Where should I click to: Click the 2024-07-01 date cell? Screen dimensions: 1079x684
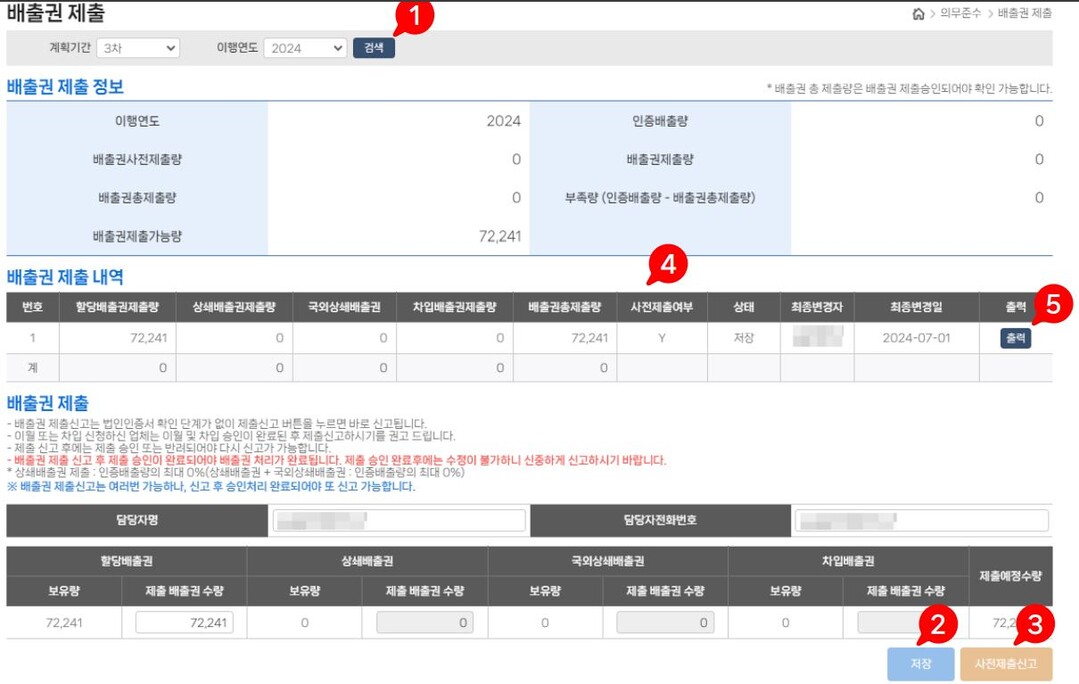pyautogui.click(x=916, y=339)
